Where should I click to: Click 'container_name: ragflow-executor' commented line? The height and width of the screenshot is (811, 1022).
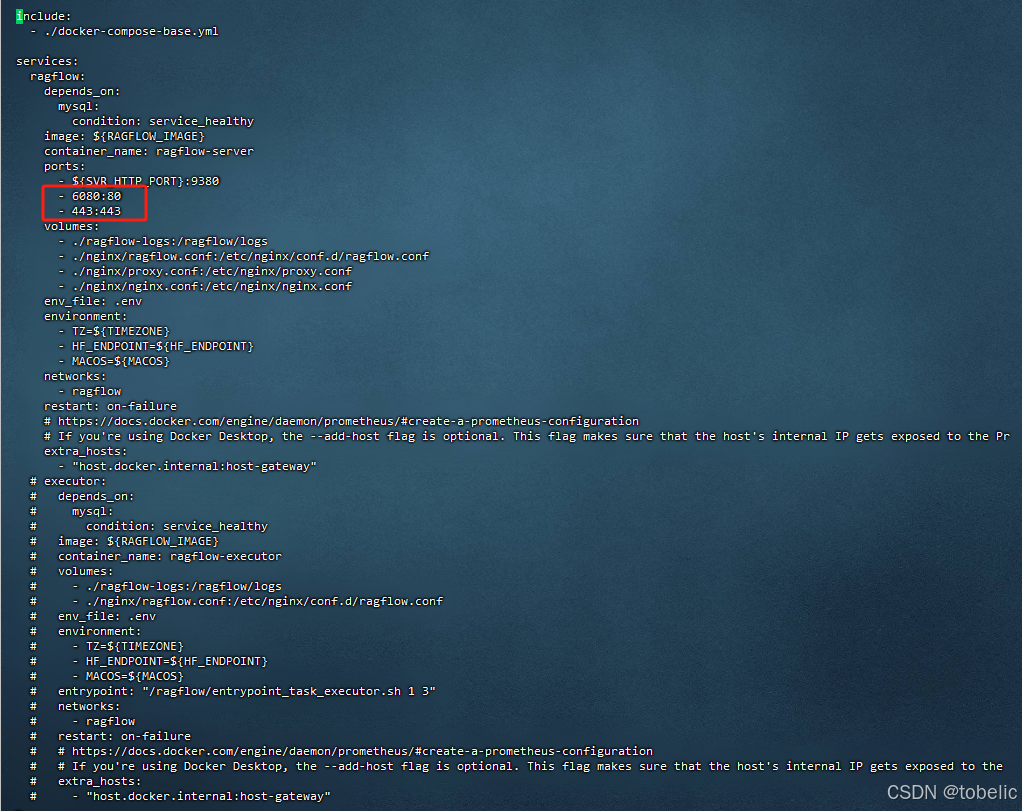(170, 556)
